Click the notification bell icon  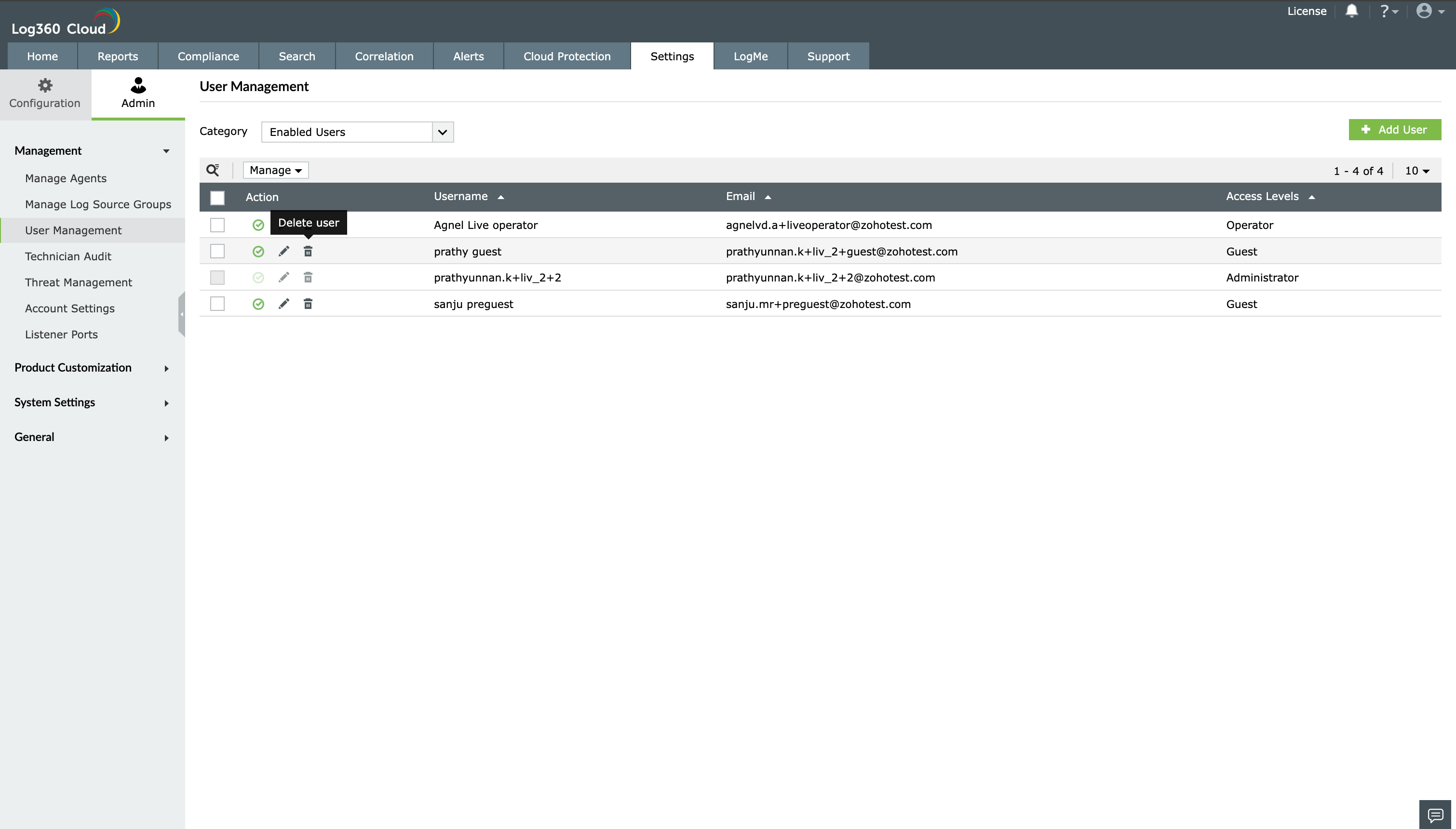click(x=1351, y=12)
